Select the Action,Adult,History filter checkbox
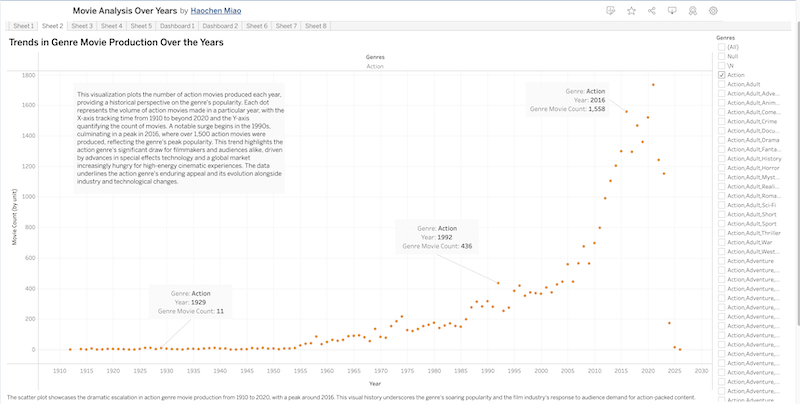The height and width of the screenshot is (404, 800). [x=722, y=158]
